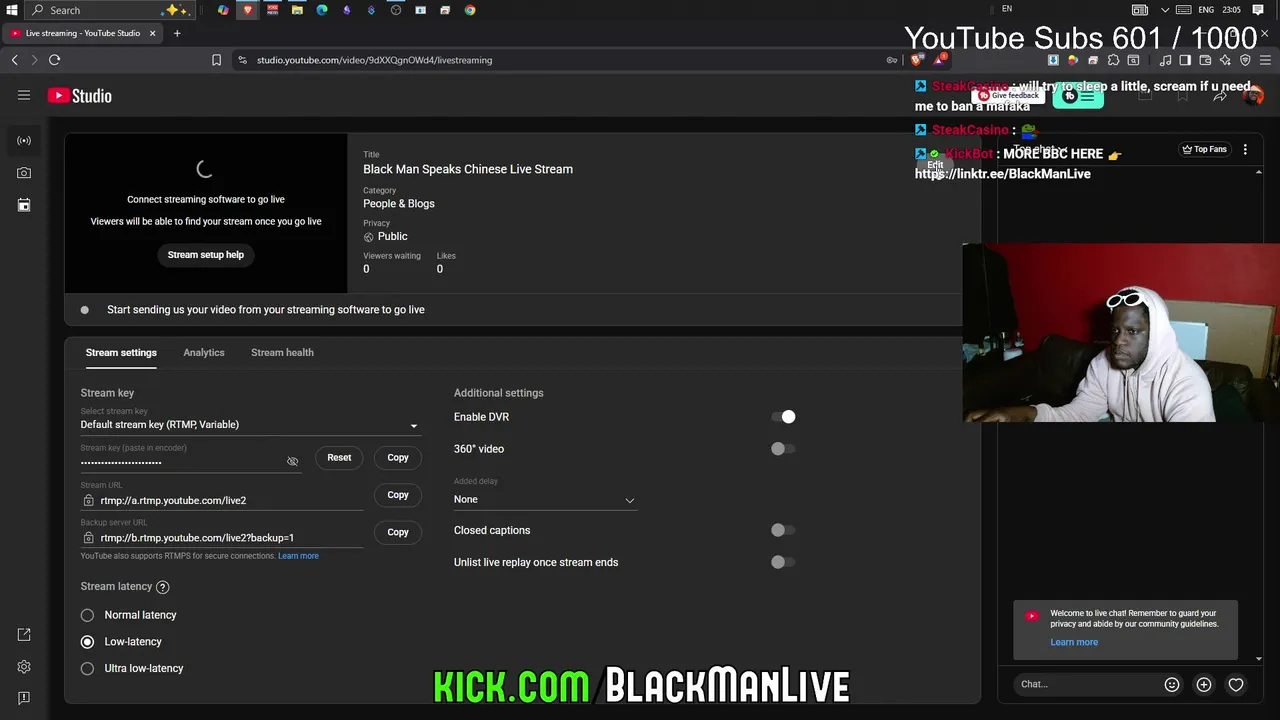Screen dimensions: 1280x720
Task: Open site settings icon beside the URL
Action: tap(242, 60)
